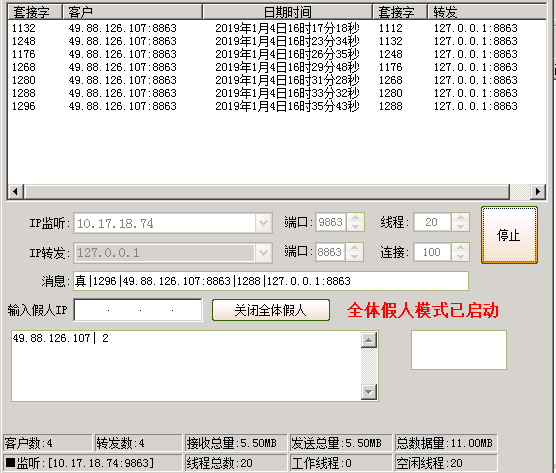Click the right arrow of horizontal scrollbar
Viewport: 556px width, 473px height.
pyautogui.click(x=538, y=191)
